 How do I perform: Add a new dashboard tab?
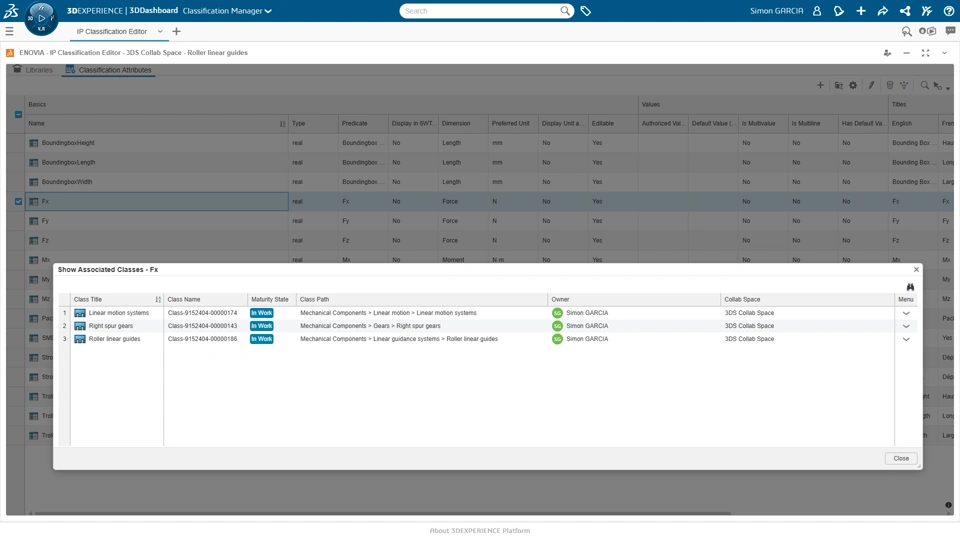[176, 31]
